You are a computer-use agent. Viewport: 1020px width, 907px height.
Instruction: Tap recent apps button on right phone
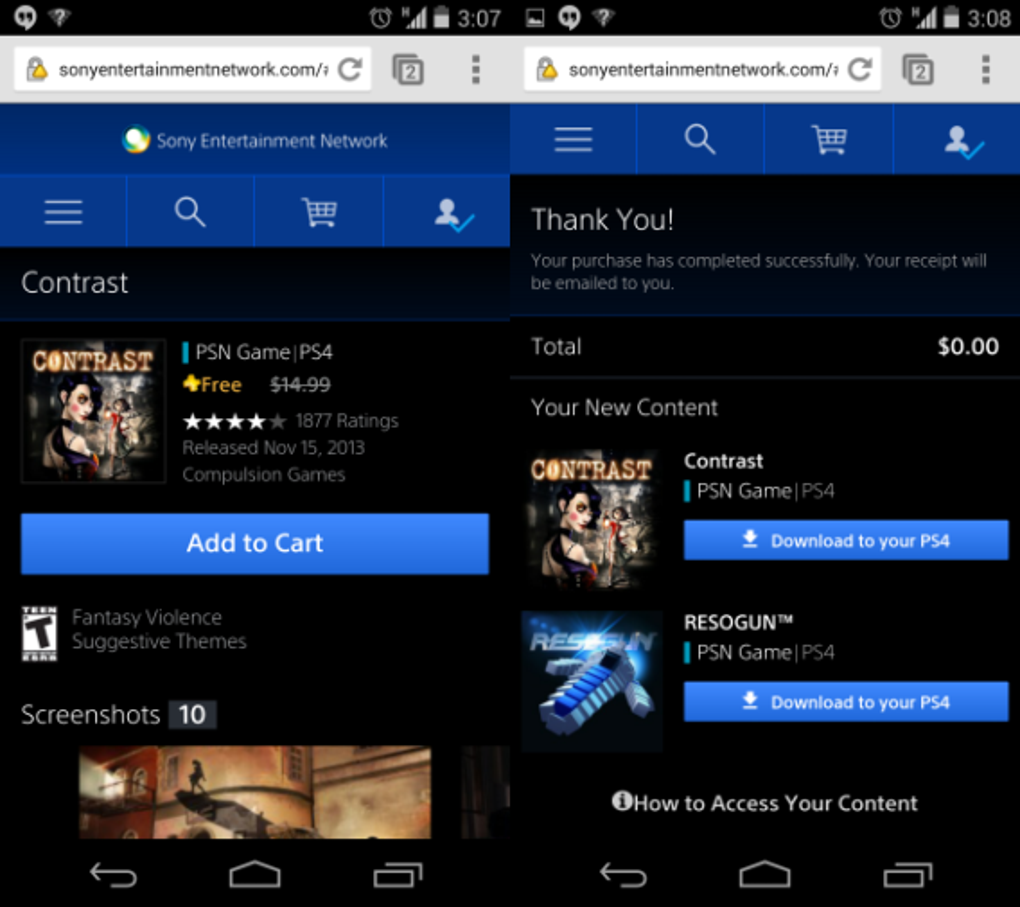pyautogui.click(x=907, y=875)
